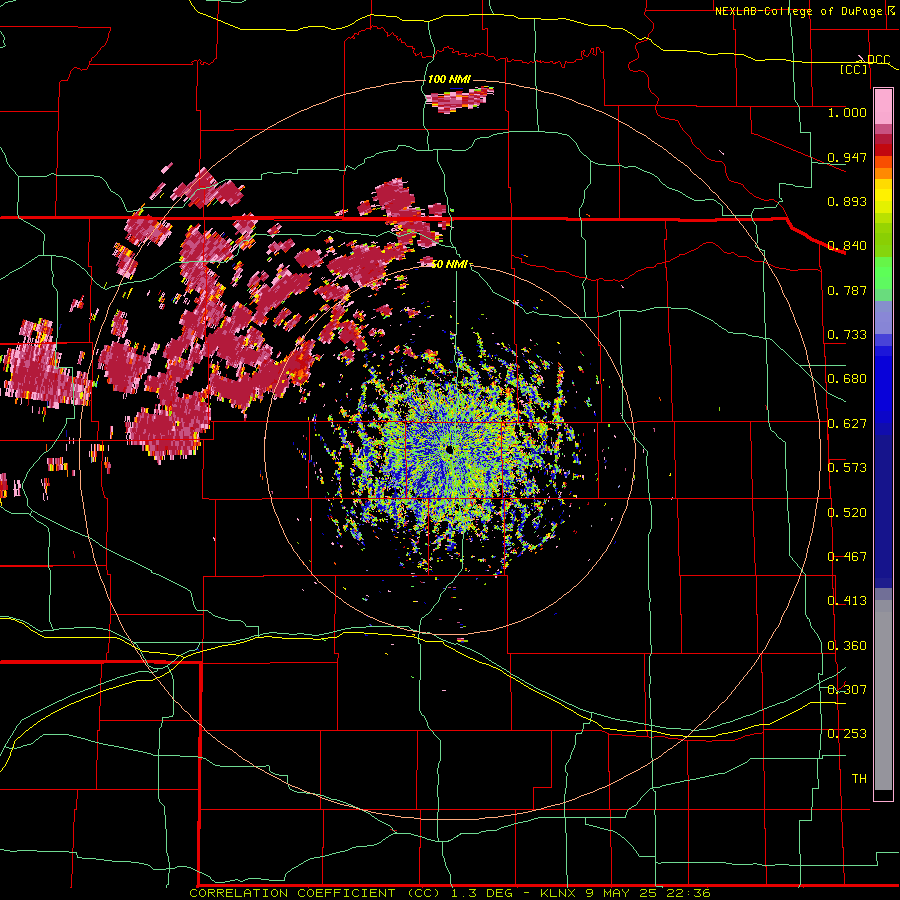The image size is (900, 900).
Task: Click the 0.413 scale value
Action: pos(847,601)
